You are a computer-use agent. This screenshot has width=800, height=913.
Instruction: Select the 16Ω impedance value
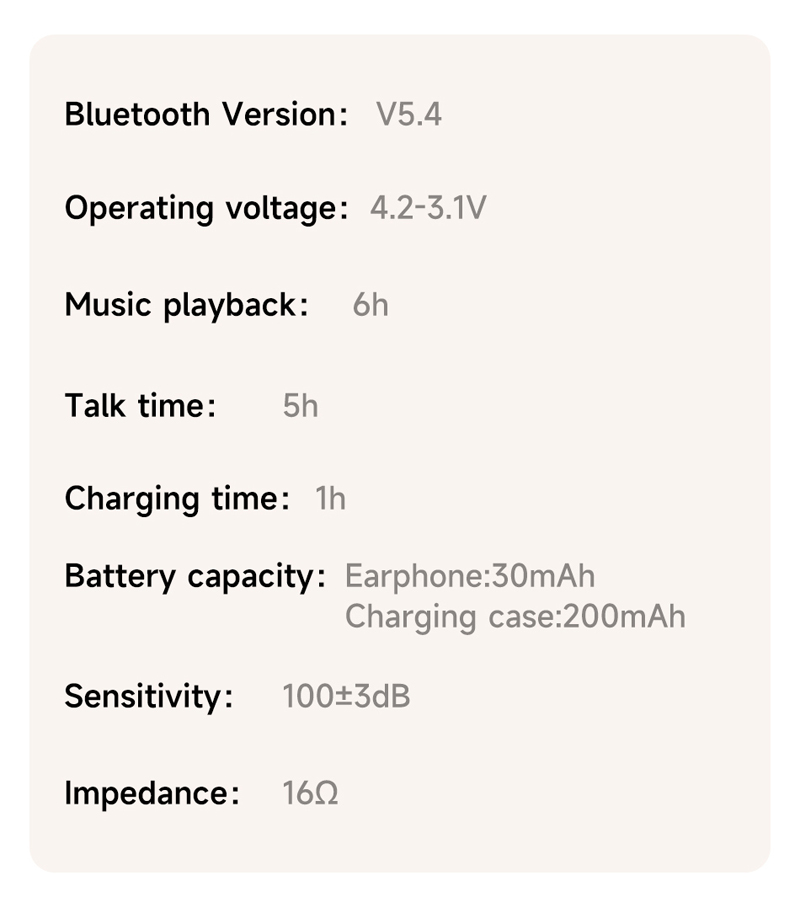pyautogui.click(x=310, y=794)
